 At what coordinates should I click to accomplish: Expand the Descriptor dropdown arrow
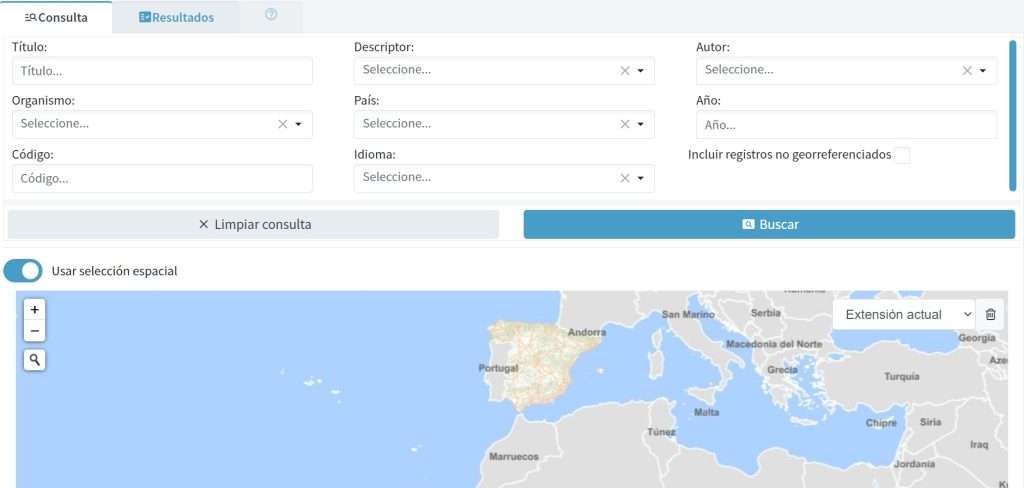[x=640, y=70]
